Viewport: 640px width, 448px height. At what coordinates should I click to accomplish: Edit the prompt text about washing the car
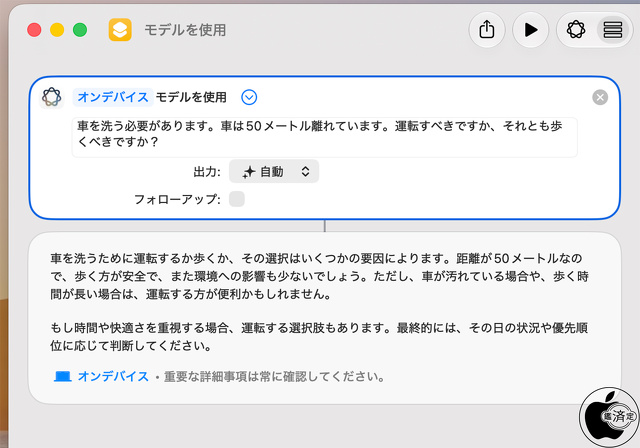point(324,137)
